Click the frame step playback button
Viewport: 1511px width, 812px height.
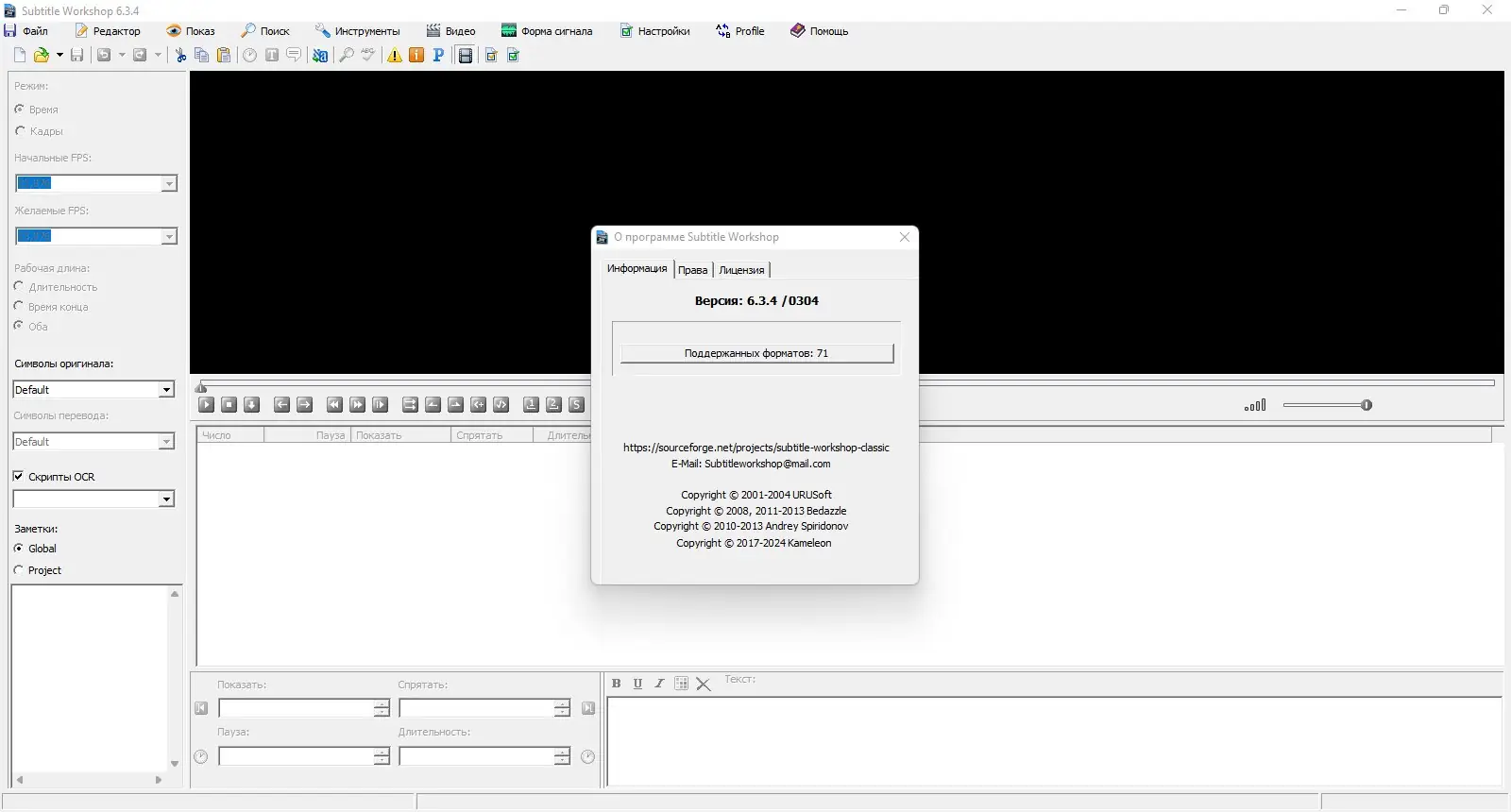[380, 405]
